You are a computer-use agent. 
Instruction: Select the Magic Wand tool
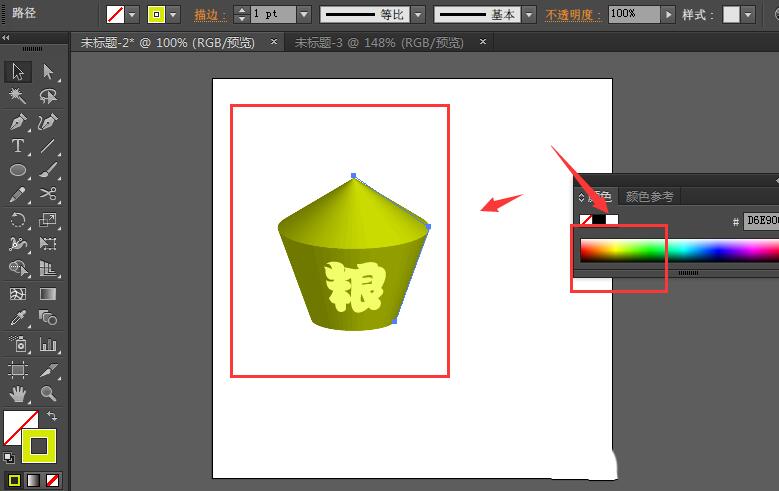pos(18,95)
